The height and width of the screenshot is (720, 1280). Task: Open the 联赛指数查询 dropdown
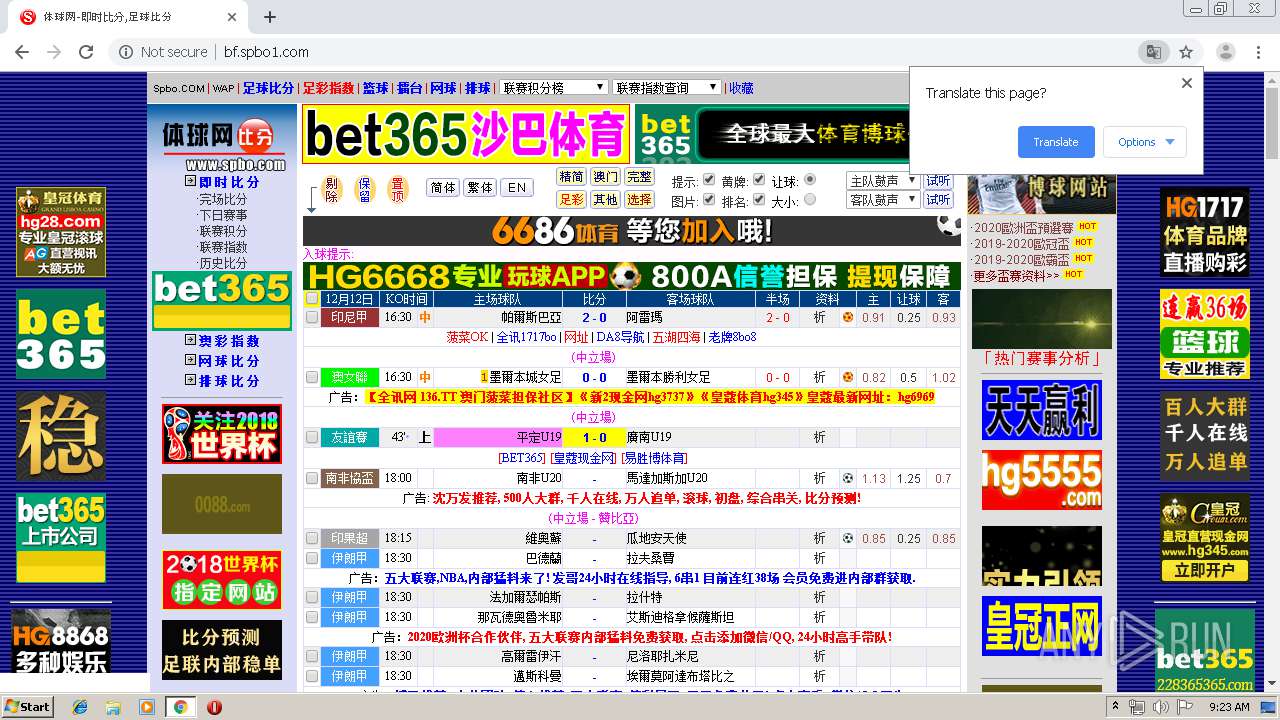click(x=666, y=88)
